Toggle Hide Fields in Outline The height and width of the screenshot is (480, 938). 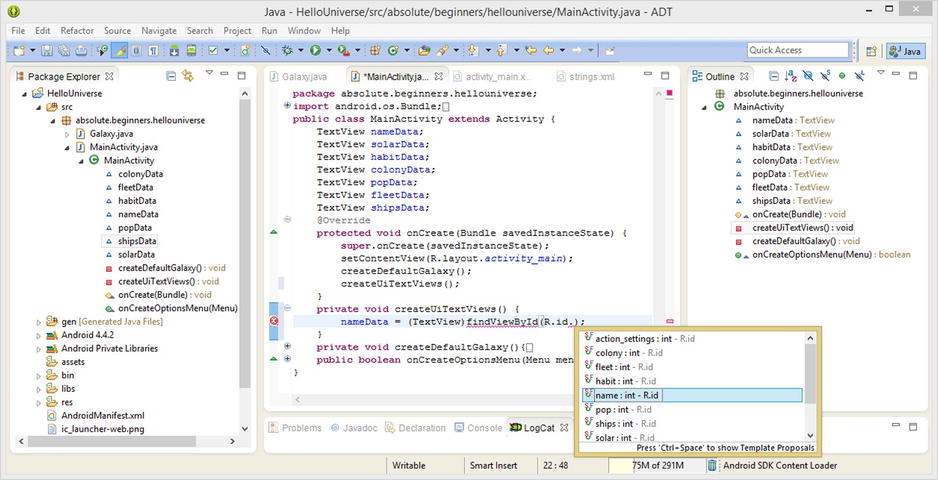pyautogui.click(x=808, y=76)
